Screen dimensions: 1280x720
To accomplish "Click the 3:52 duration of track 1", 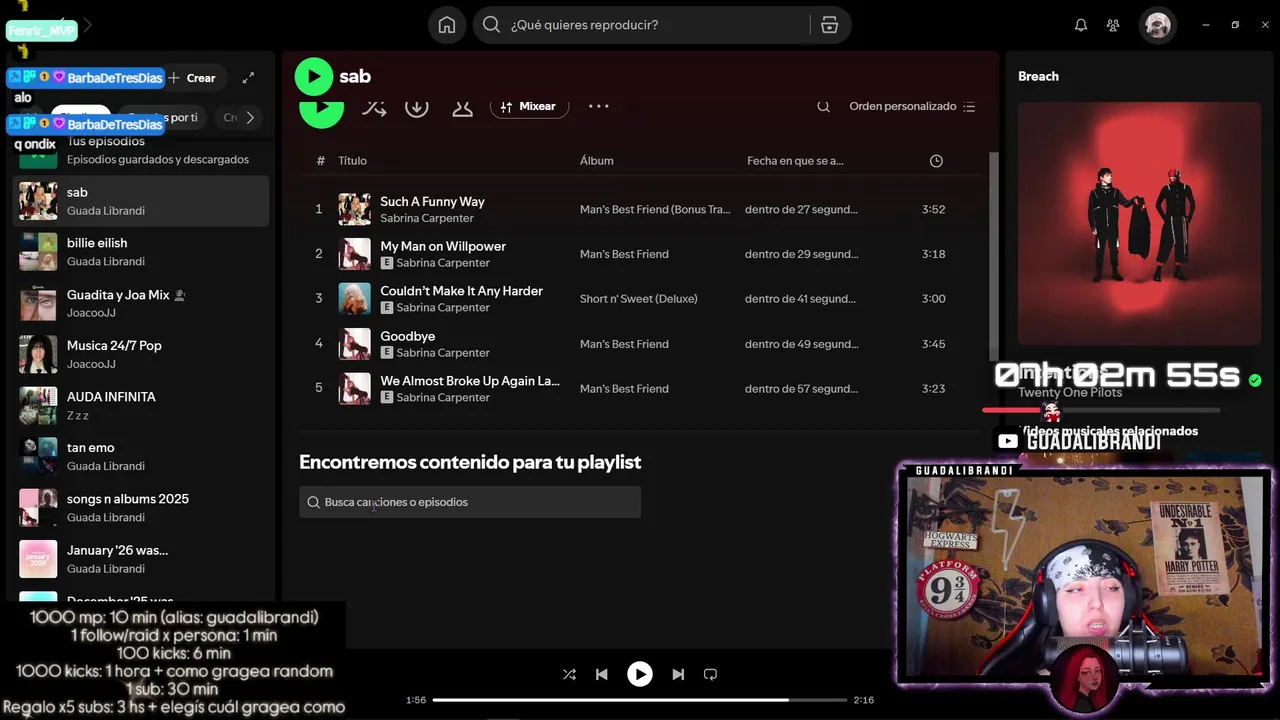I will coord(933,209).
